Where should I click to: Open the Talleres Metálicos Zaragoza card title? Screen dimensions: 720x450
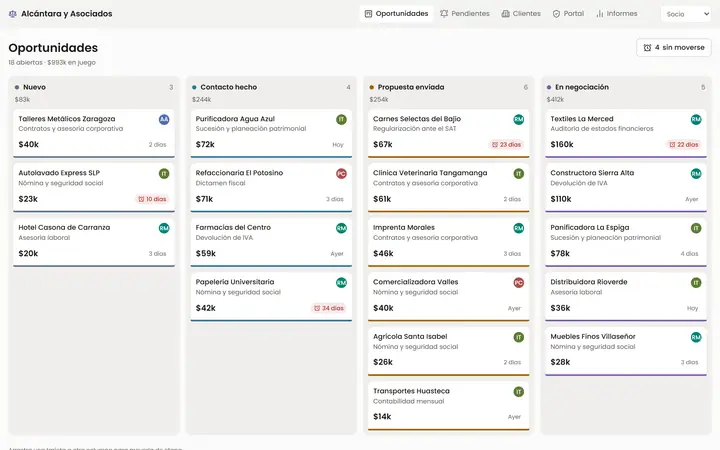tap(67, 118)
